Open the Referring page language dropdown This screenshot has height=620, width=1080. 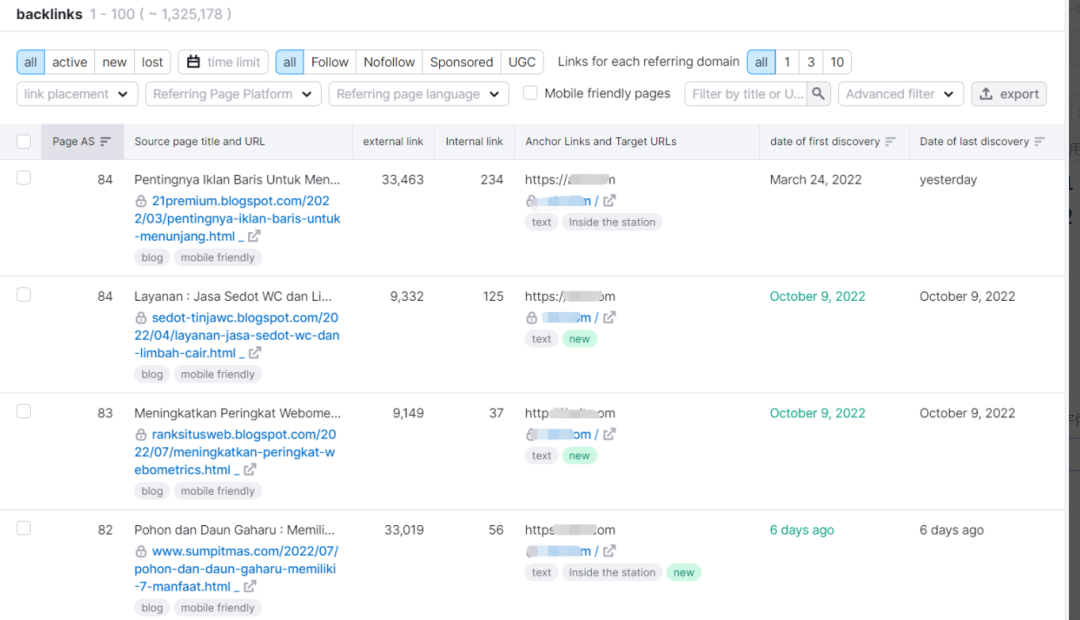[418, 94]
